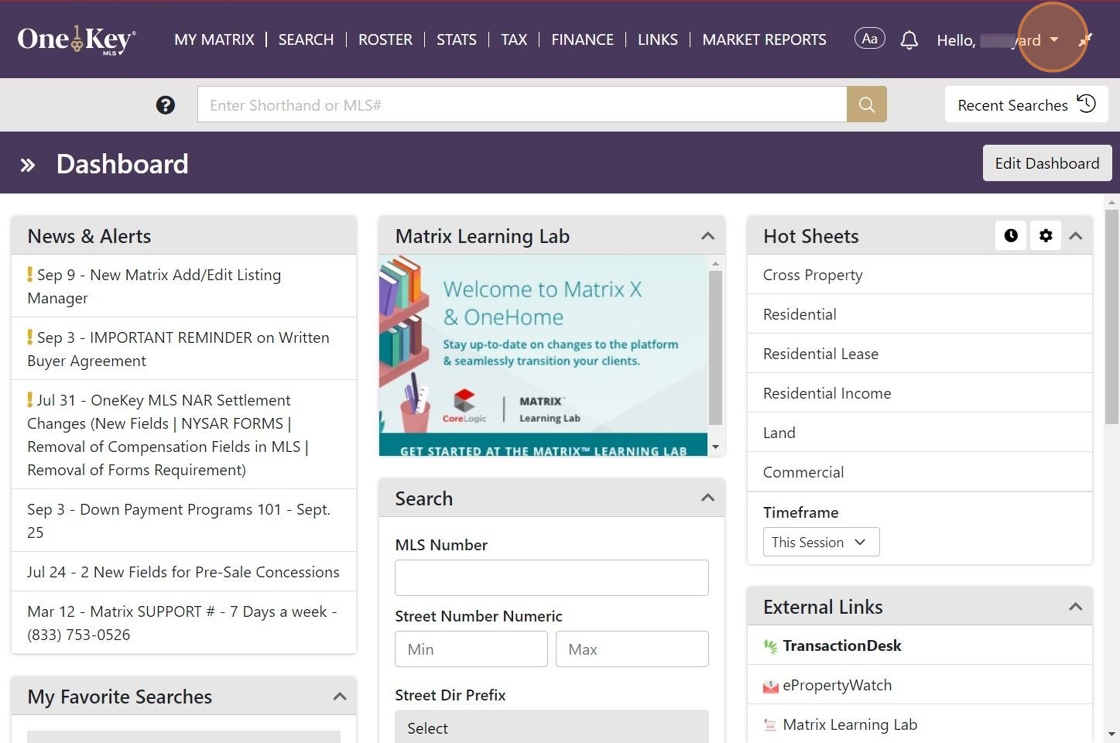Click the TransactionDesk link icon
This screenshot has height=743, width=1120.
click(770, 646)
